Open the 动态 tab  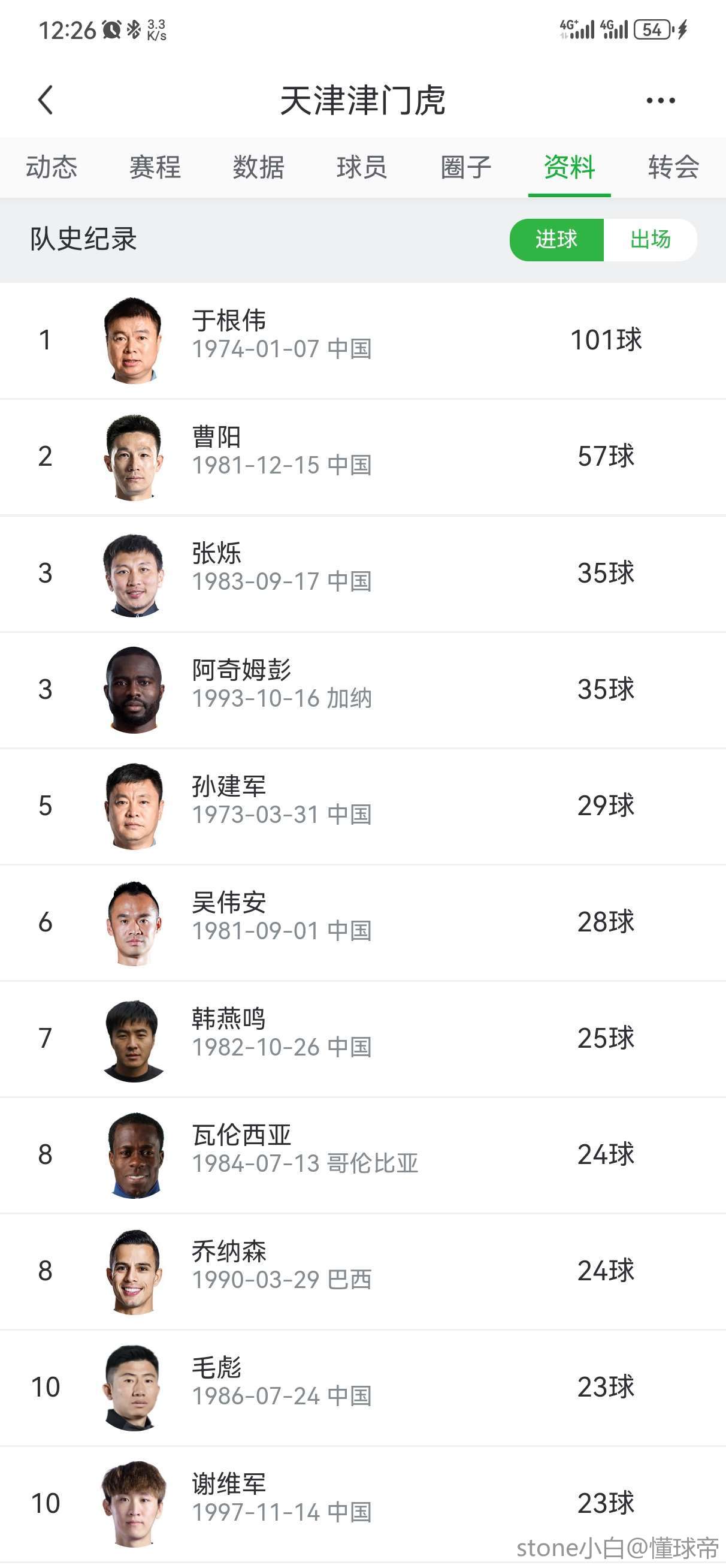pos(52,167)
